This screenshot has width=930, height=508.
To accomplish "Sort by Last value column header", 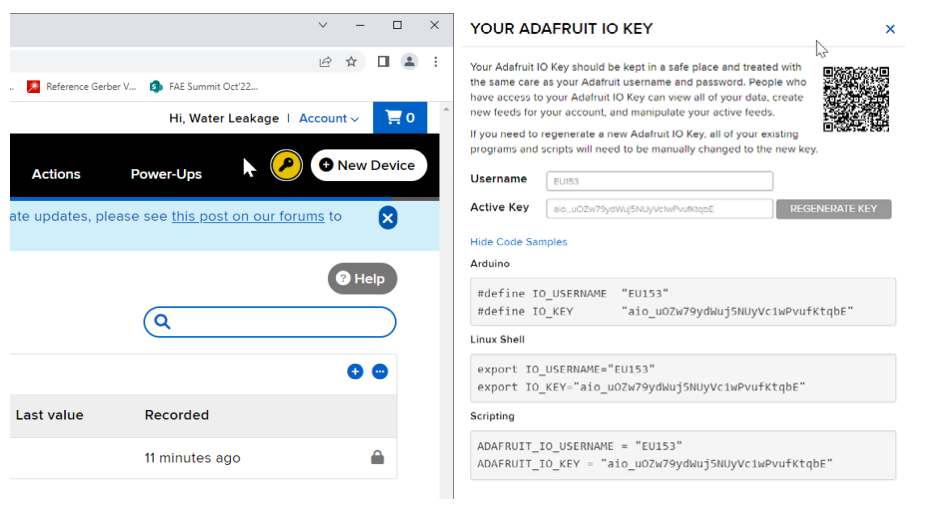I will point(49,415).
